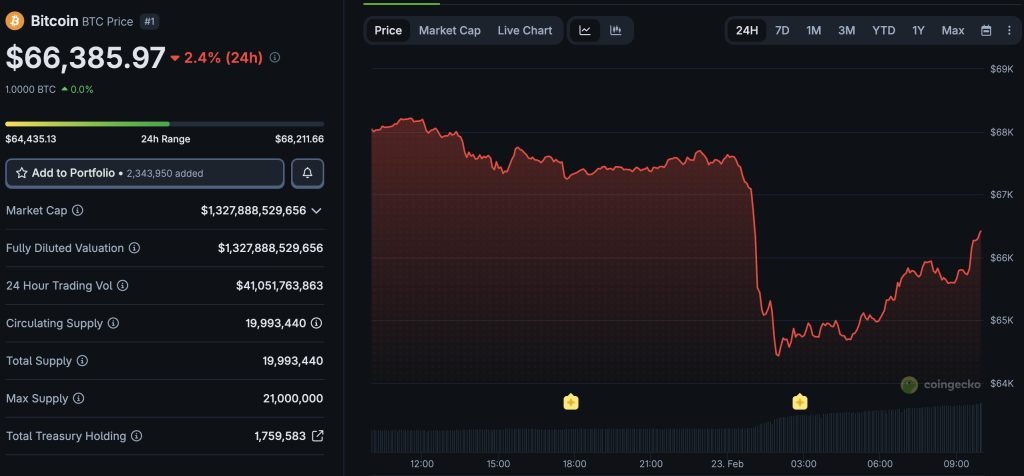Open Total Treasury Holding external link icon
Viewport: 1024px width, 476px height.
point(317,436)
